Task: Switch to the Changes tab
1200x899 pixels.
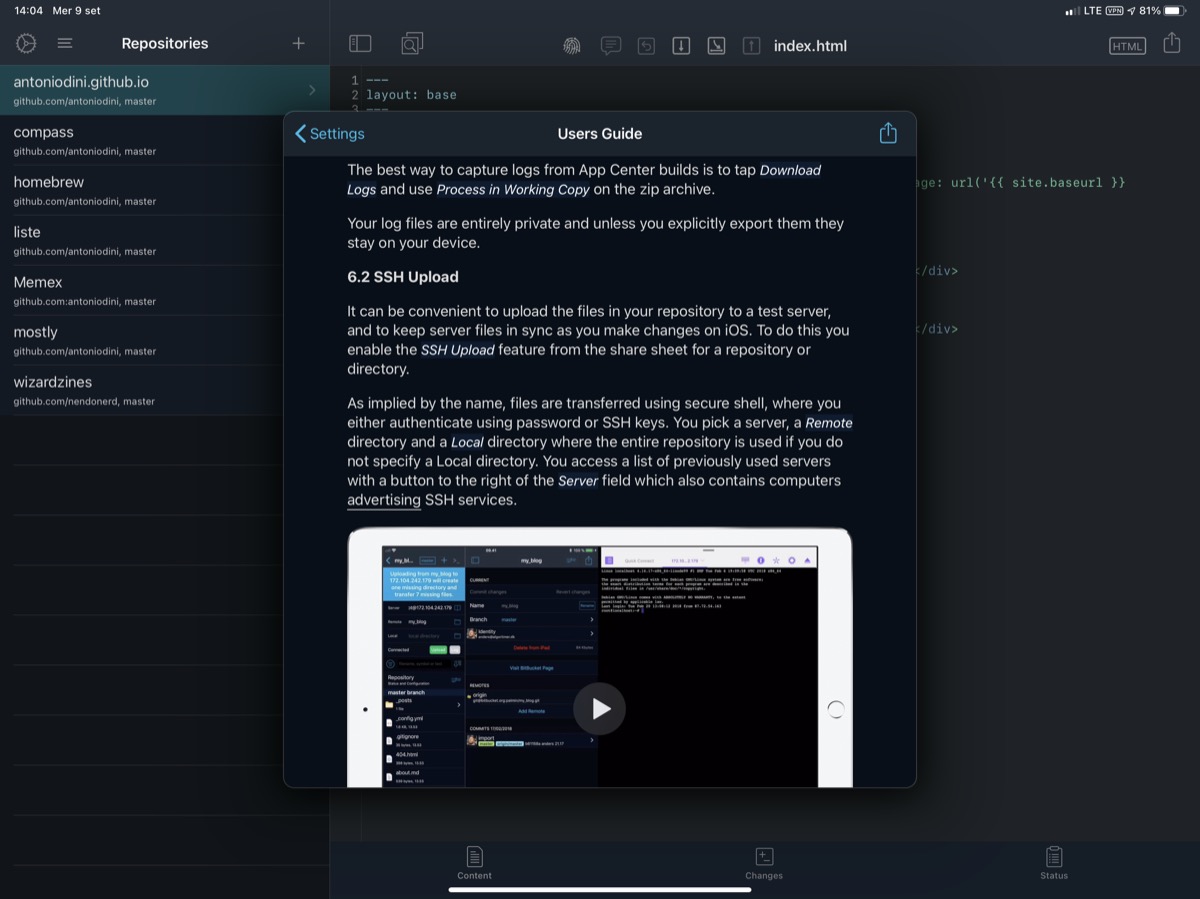Action: pos(763,863)
